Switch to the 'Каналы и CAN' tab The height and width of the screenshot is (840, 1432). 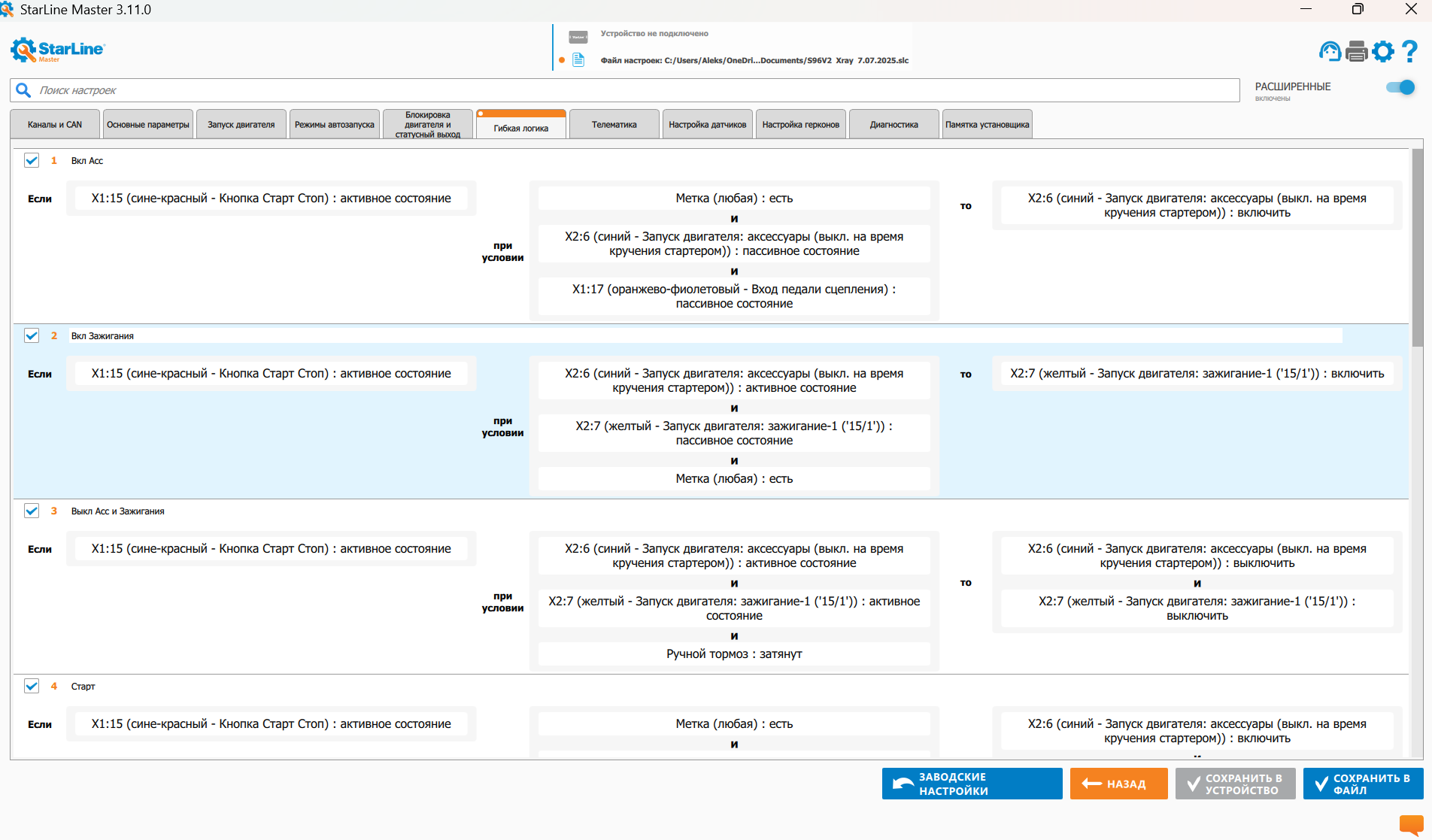55,125
